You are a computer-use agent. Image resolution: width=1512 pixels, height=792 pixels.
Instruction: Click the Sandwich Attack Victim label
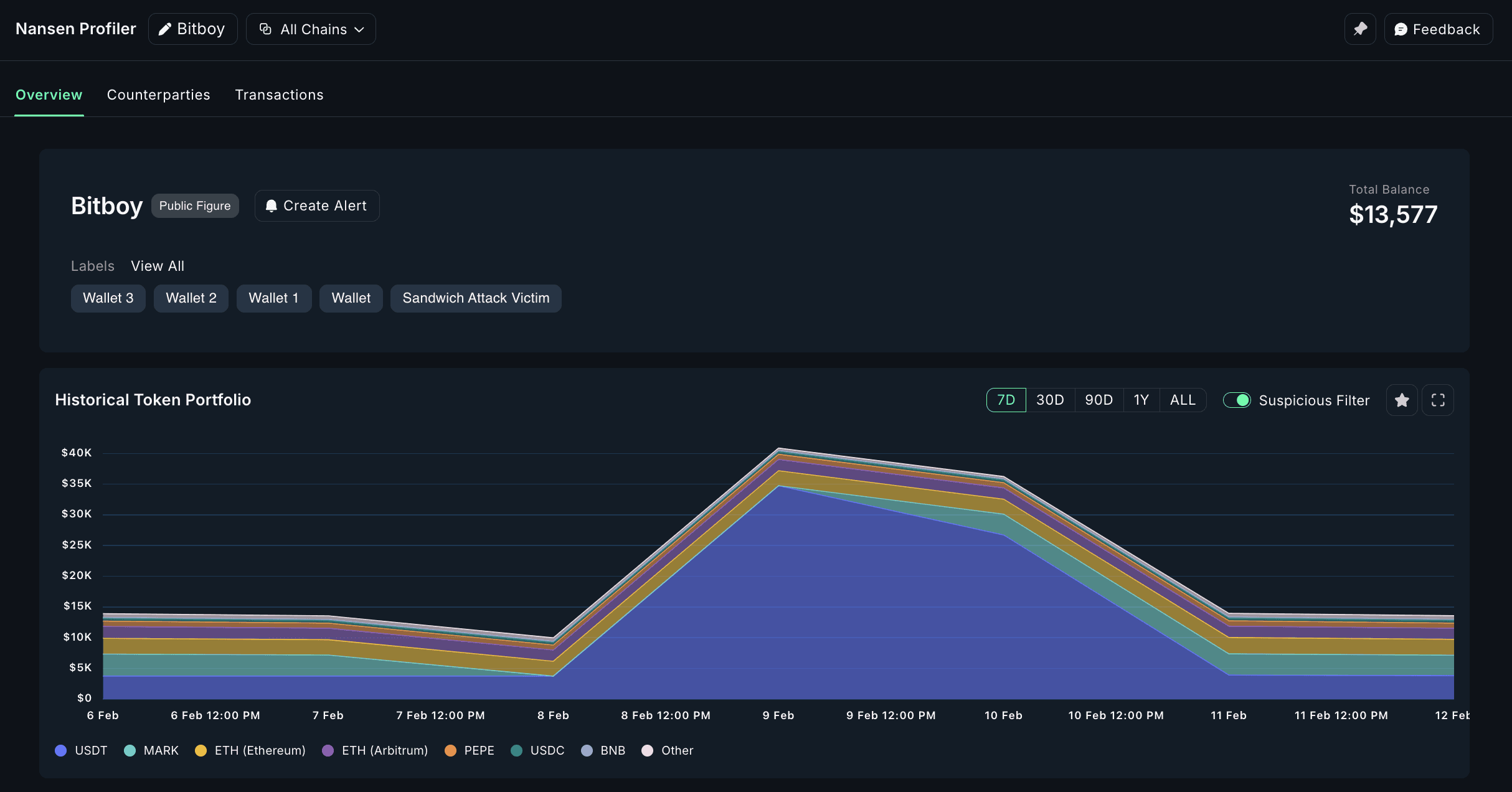476,298
